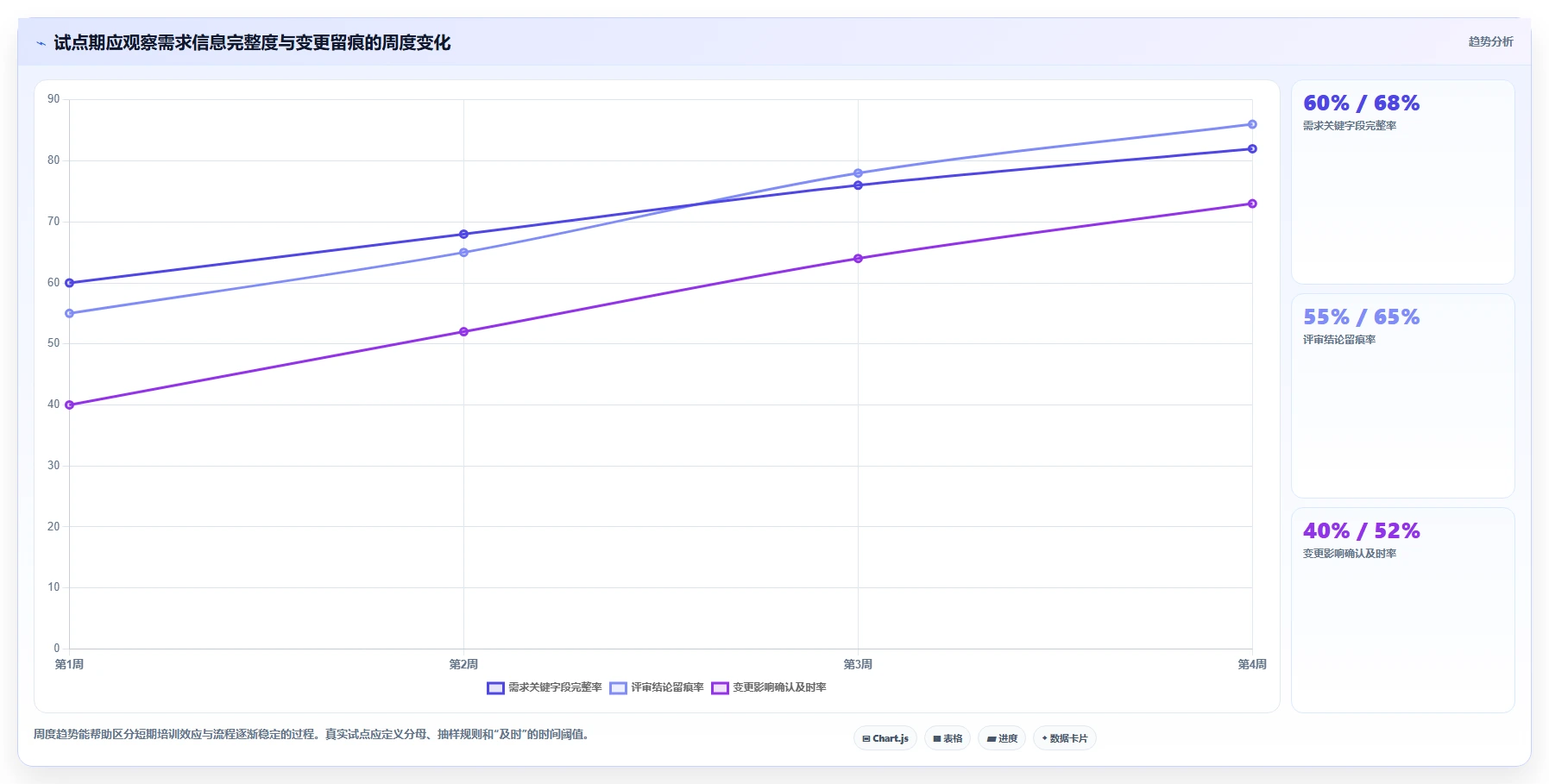Click 需求关键字段完整率 point at 第1周 (60)

point(69,283)
